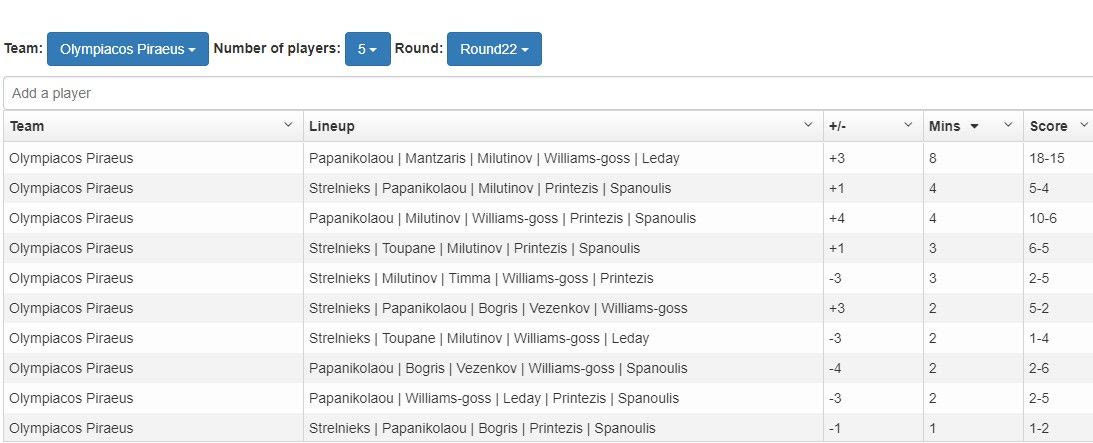Open the Round22 round selector
This screenshot has width=1093, height=443.
(494, 49)
